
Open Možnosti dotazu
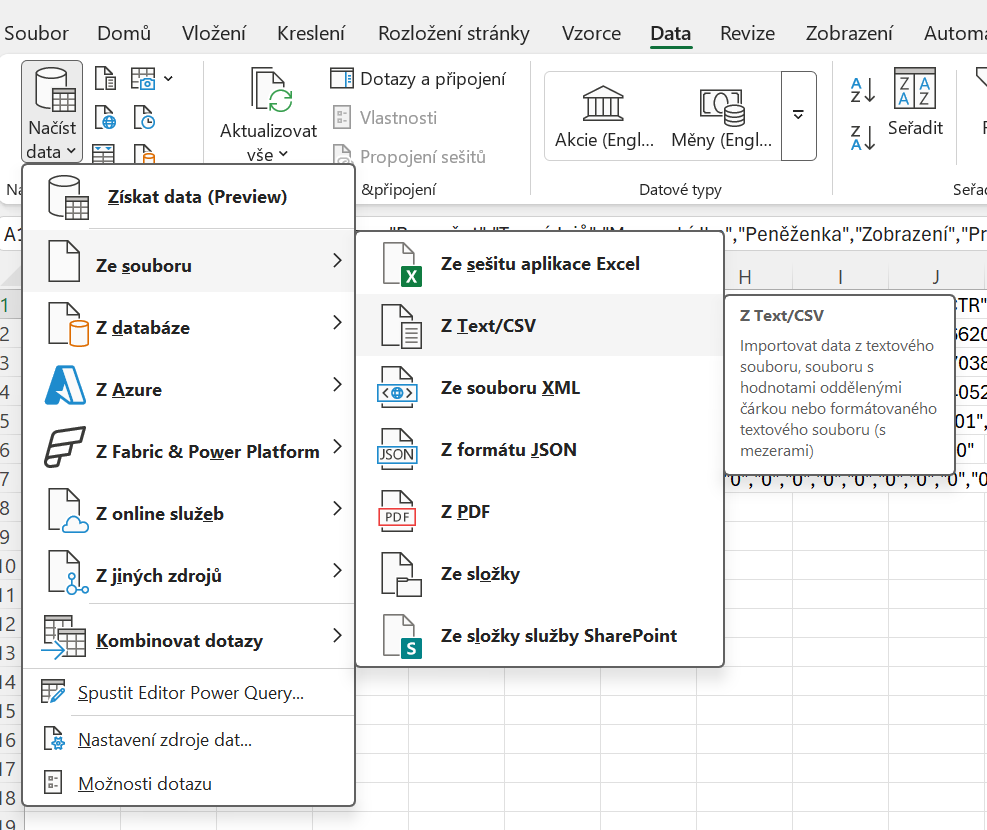pos(189,783)
